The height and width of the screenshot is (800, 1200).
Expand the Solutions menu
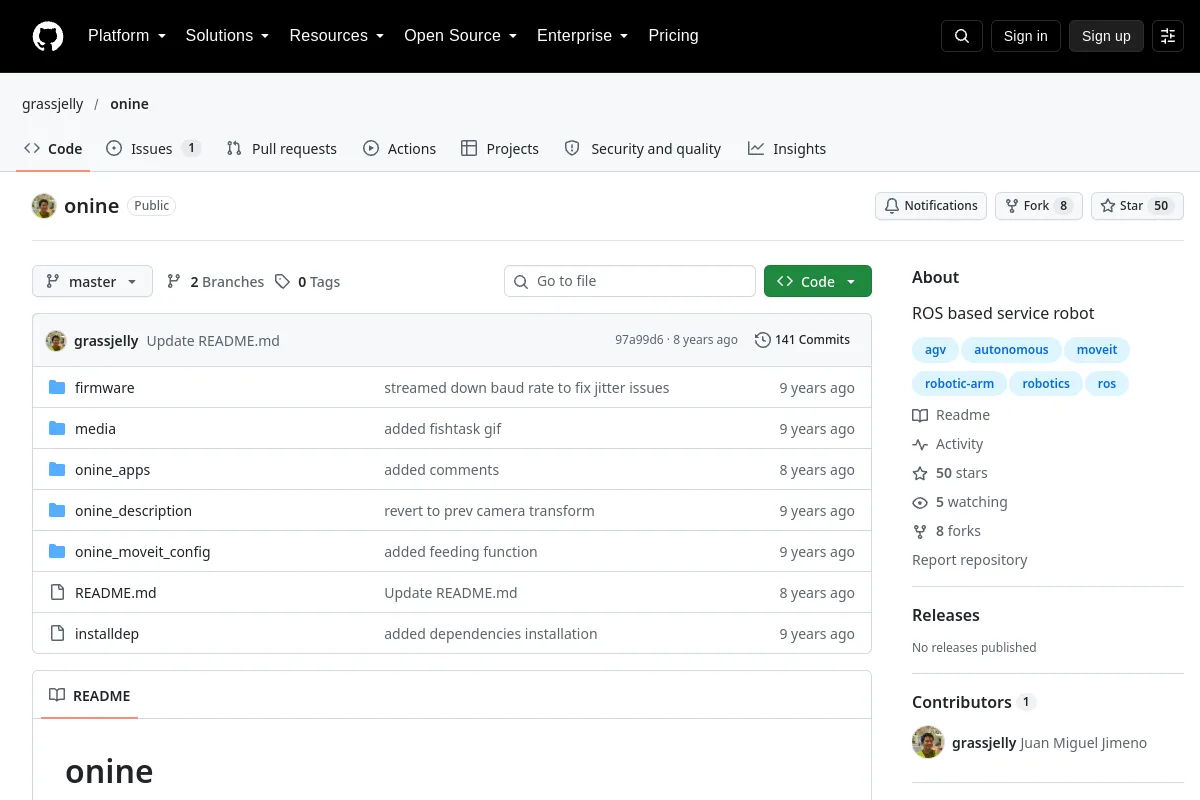pos(227,36)
